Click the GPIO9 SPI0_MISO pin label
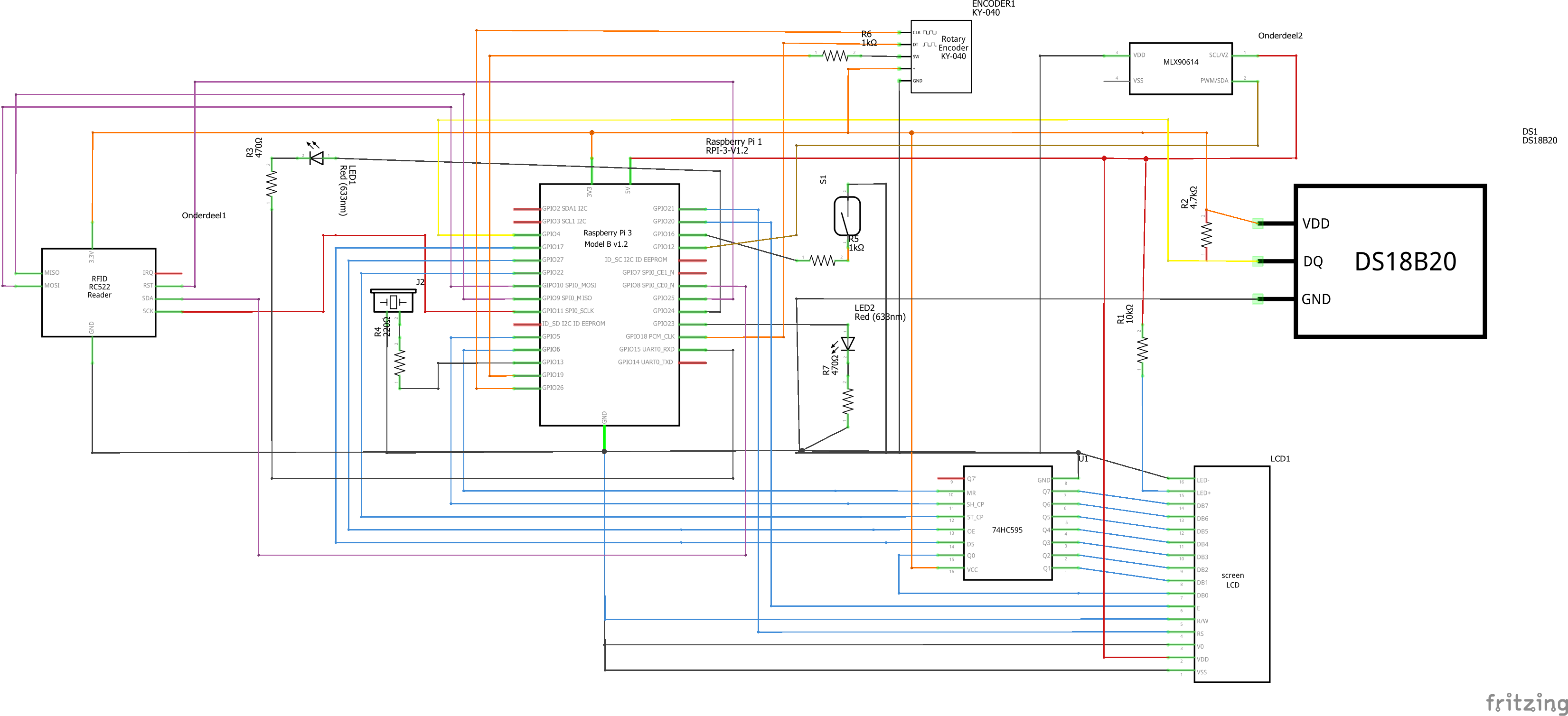The width and height of the screenshot is (1568, 716). pos(567,298)
